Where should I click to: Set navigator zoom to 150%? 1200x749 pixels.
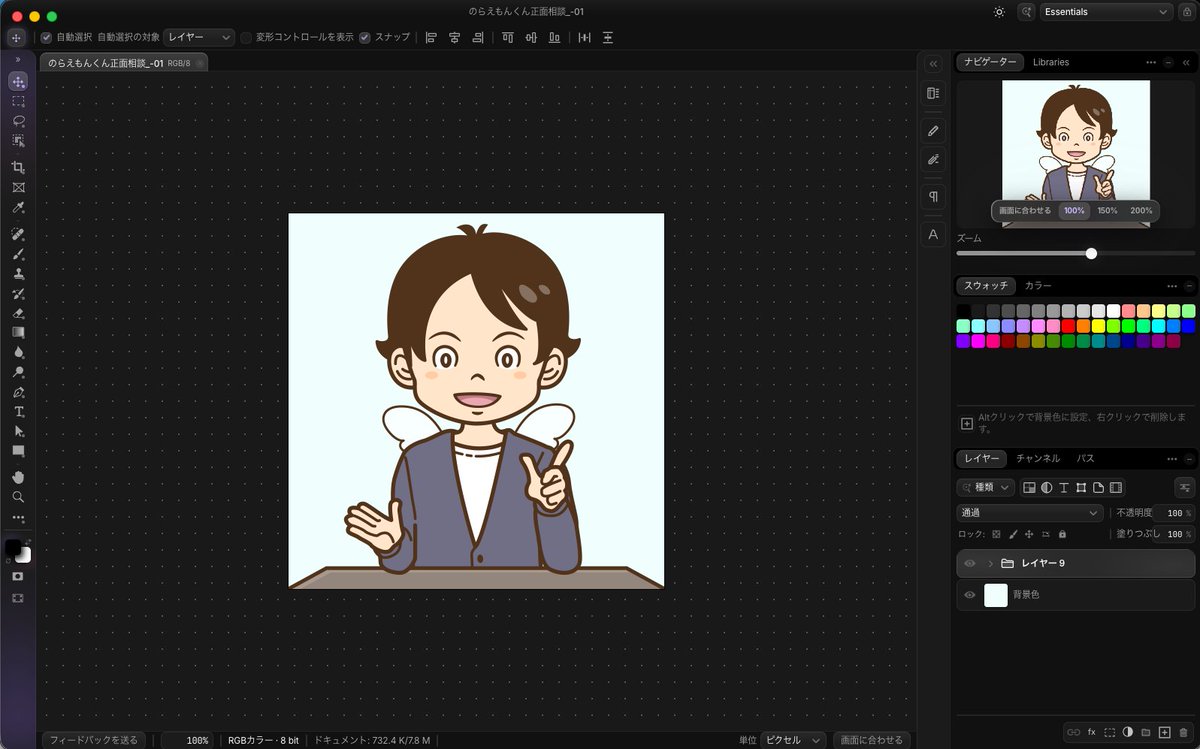pyautogui.click(x=1107, y=211)
